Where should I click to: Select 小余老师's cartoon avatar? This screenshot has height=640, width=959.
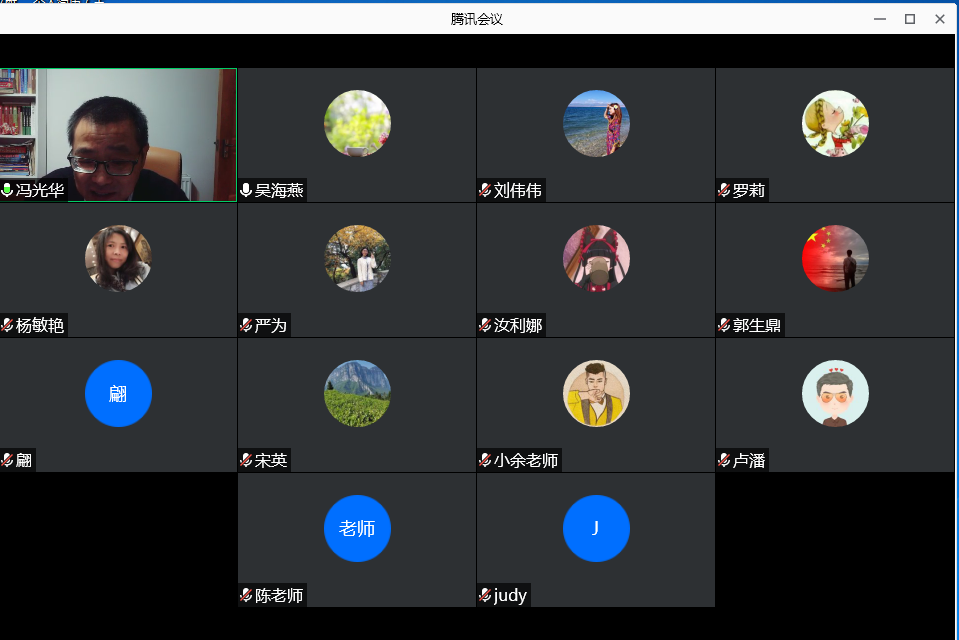pos(596,393)
